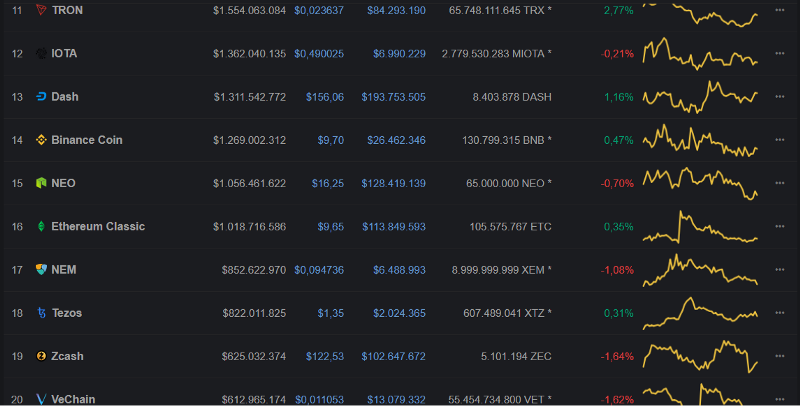Screen dimensions: 800x406
Task: Open the Binance Coin name link
Action: pyautogui.click(x=87, y=140)
